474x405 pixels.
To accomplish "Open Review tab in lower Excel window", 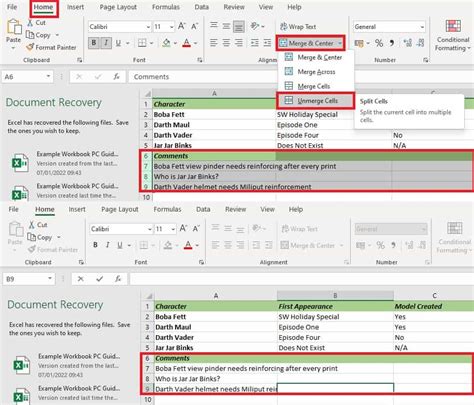I will [x=235, y=209].
